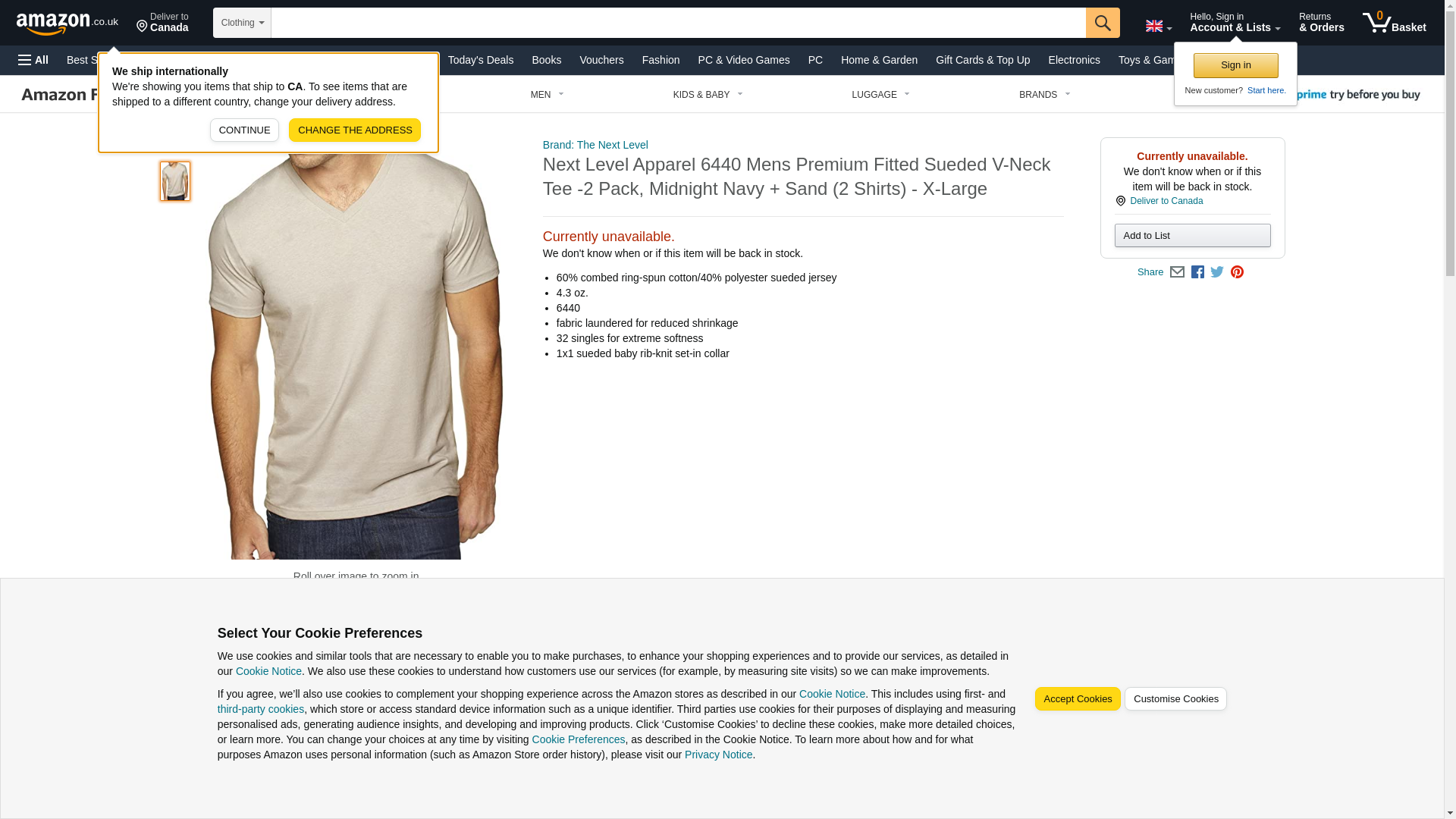The image size is (1456, 819).
Task: Click the Accept Cookies button
Action: point(1078,699)
